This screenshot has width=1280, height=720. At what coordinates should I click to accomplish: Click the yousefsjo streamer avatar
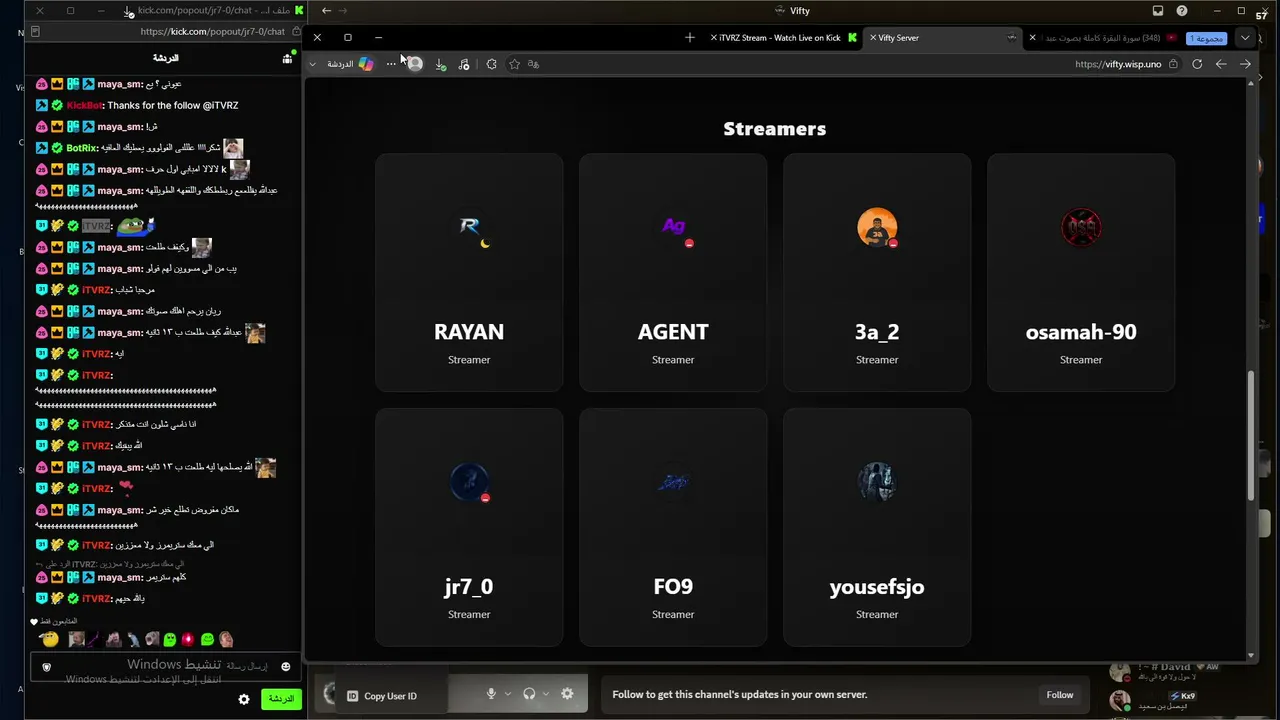coord(877,482)
